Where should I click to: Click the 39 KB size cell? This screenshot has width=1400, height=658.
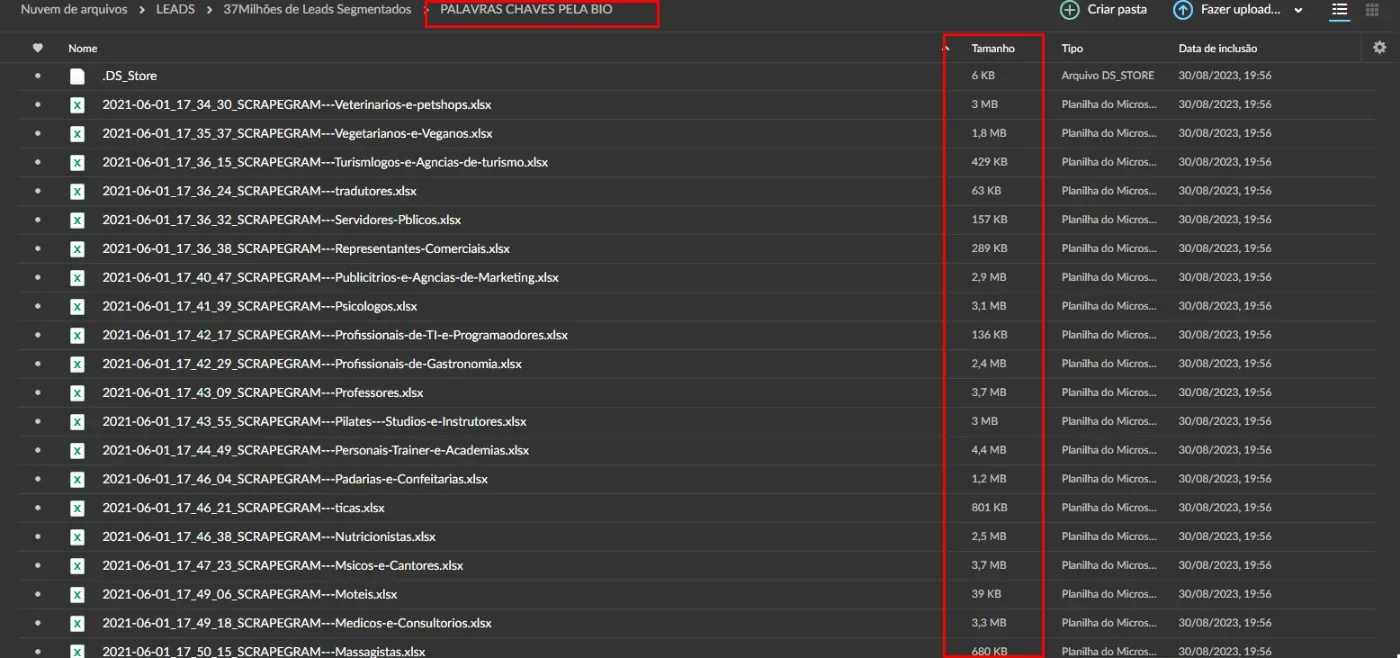[986, 594]
